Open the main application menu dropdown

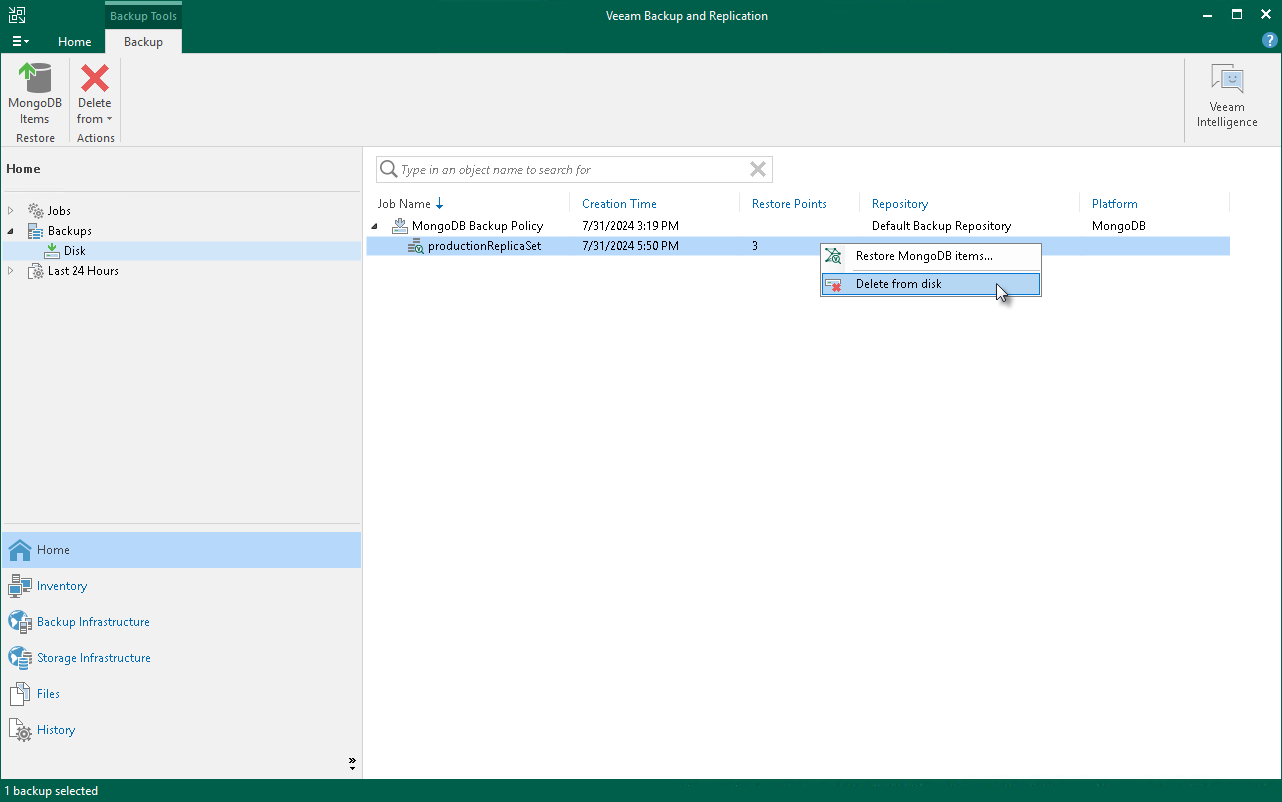pos(20,42)
